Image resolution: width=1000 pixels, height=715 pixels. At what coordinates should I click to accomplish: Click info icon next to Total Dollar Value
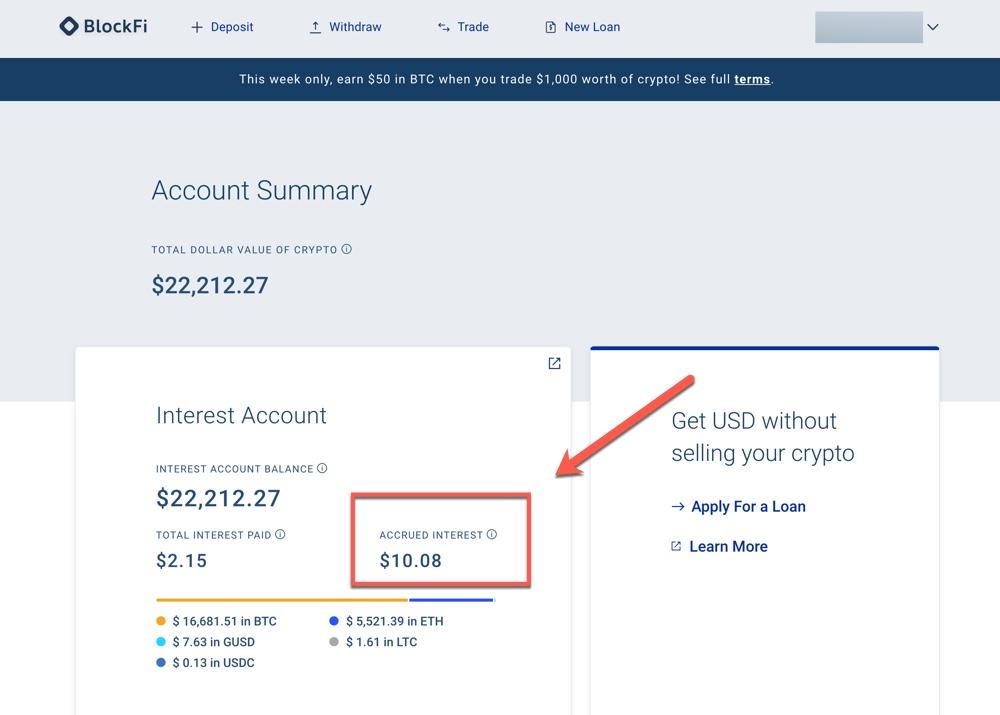tap(346, 249)
